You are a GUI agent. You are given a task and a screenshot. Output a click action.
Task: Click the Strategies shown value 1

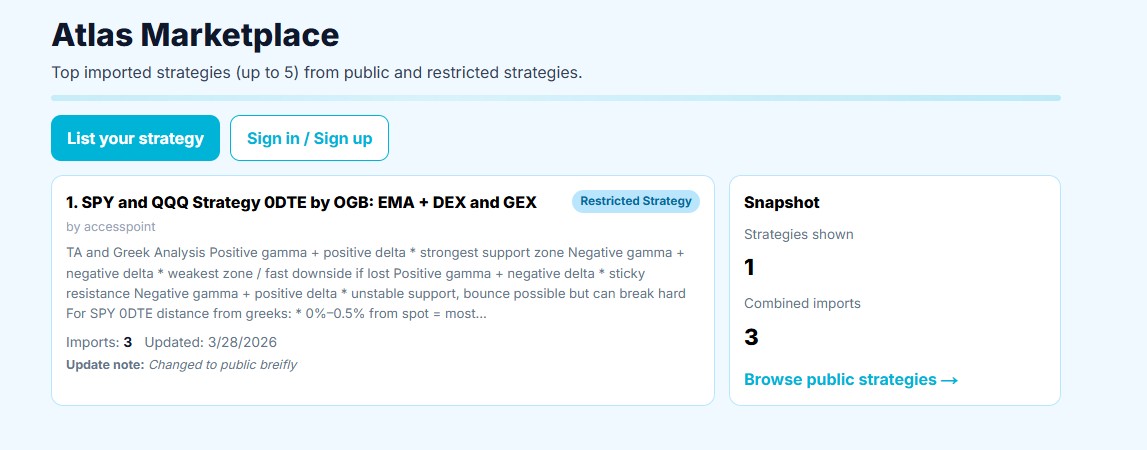click(749, 267)
